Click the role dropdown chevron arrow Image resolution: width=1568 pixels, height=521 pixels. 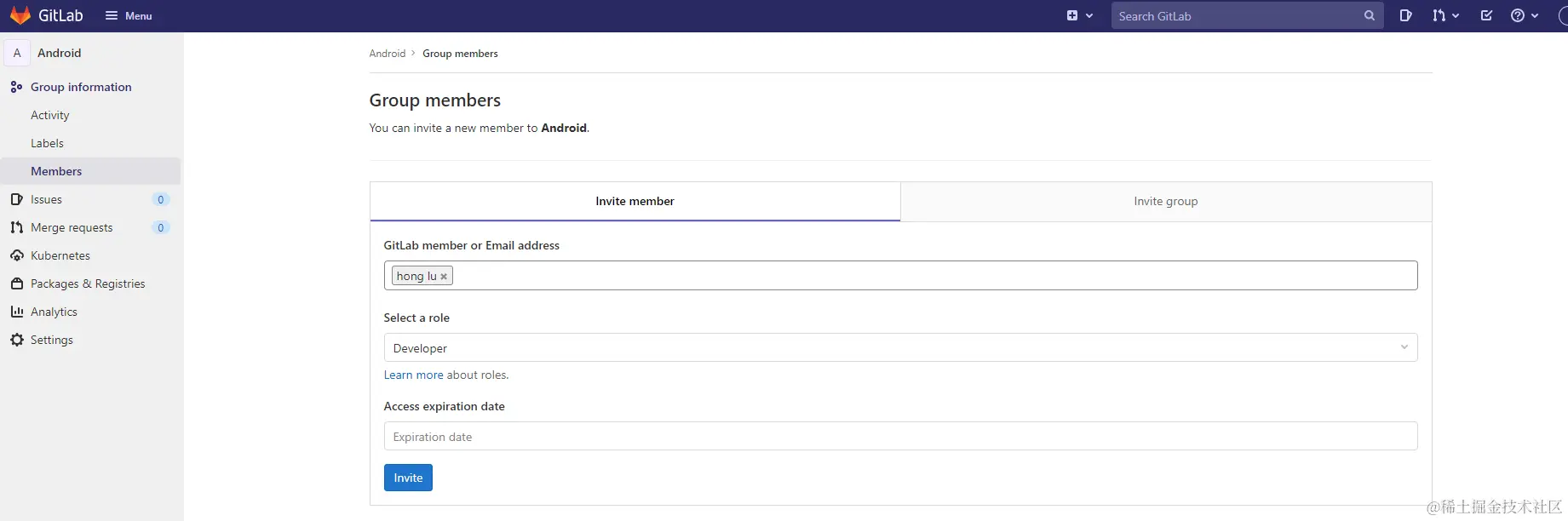[x=1404, y=347]
